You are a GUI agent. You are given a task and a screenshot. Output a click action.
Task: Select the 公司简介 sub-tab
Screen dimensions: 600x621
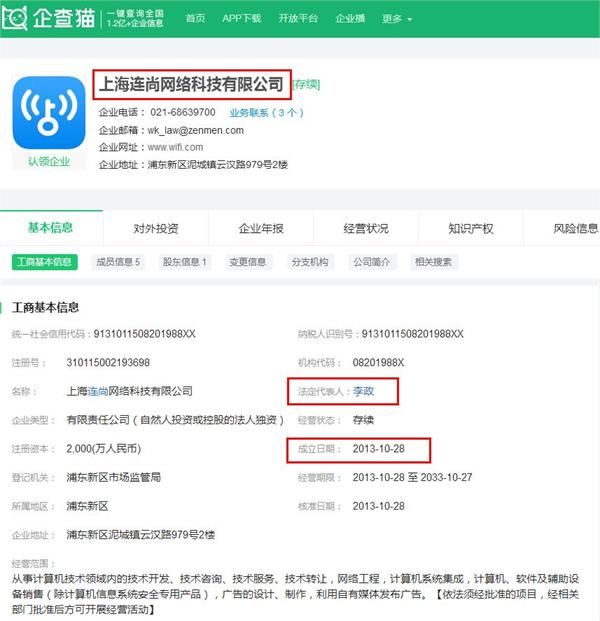(371, 262)
